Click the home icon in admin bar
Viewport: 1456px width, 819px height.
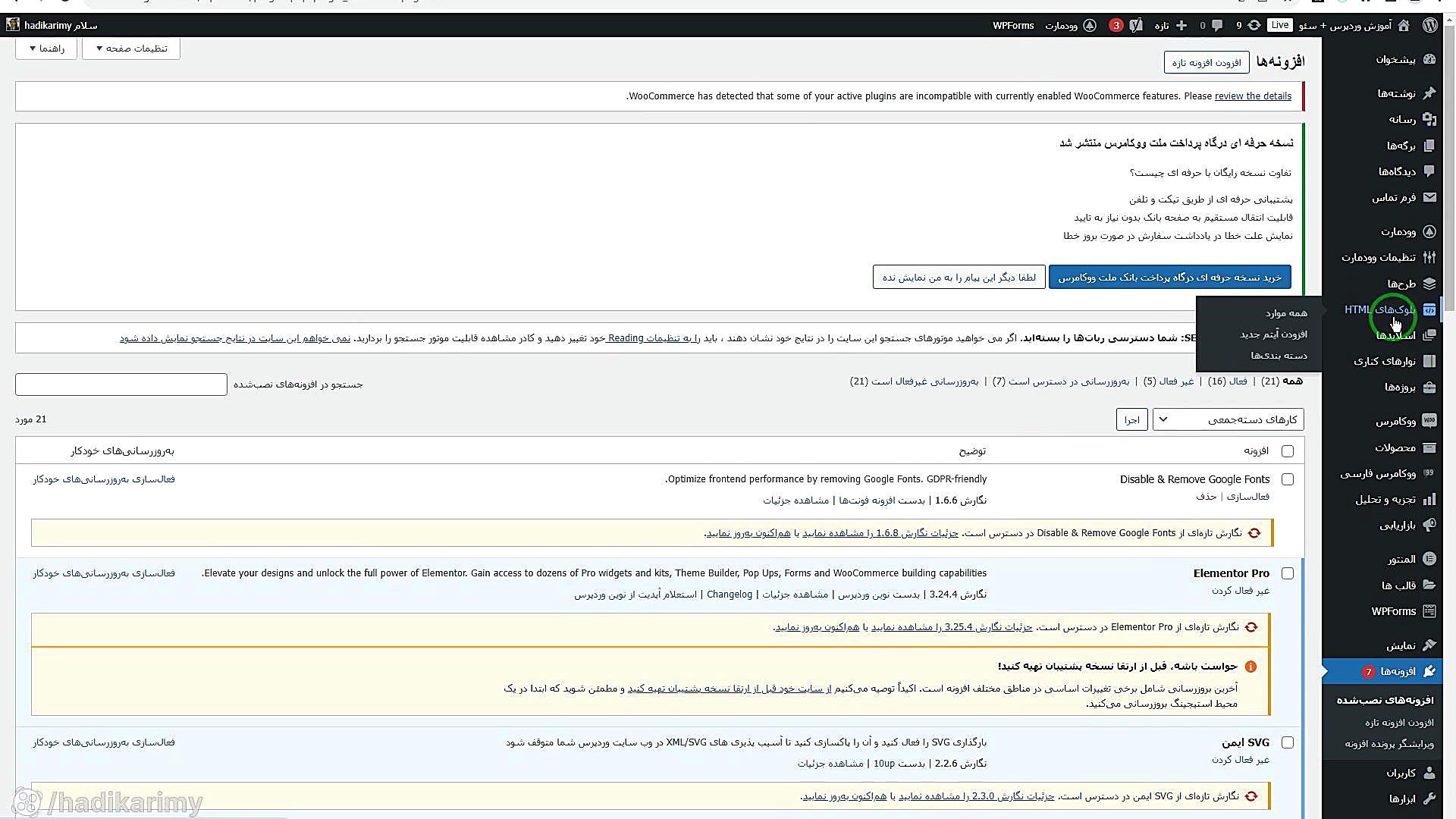[1404, 25]
